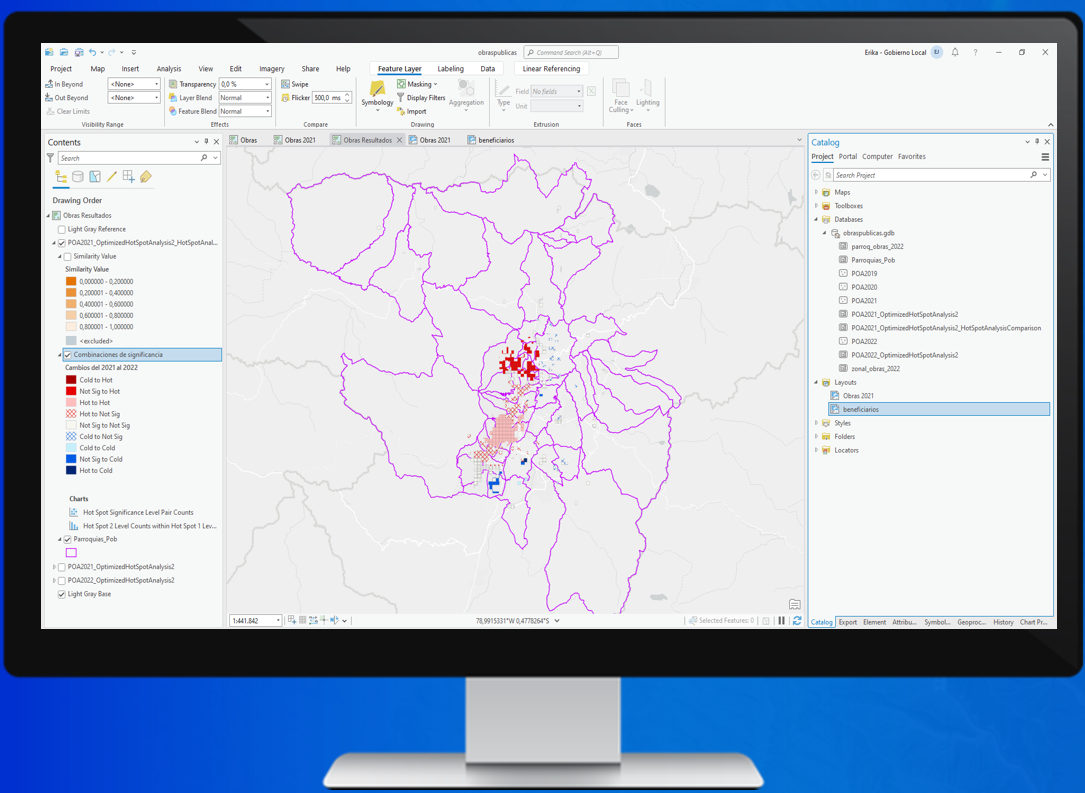The height and width of the screenshot is (793, 1085).
Task: Open the Hot Spot Significance Level Pair Counts chart
Action: point(138,512)
